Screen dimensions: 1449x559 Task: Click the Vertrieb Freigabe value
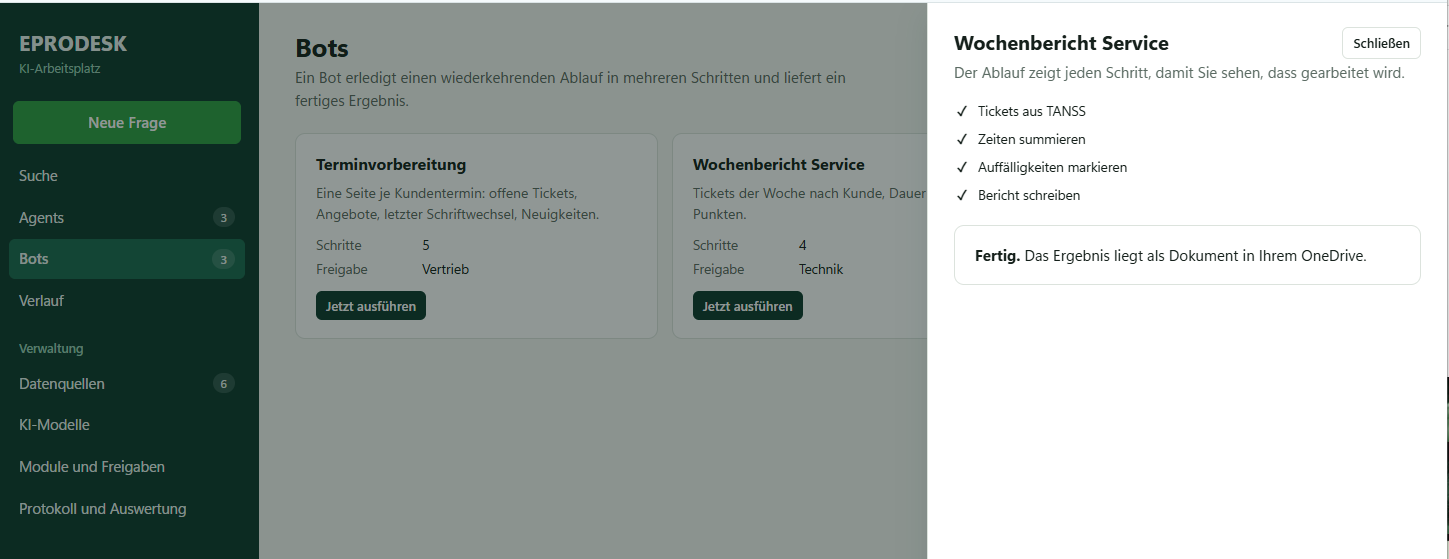click(445, 269)
